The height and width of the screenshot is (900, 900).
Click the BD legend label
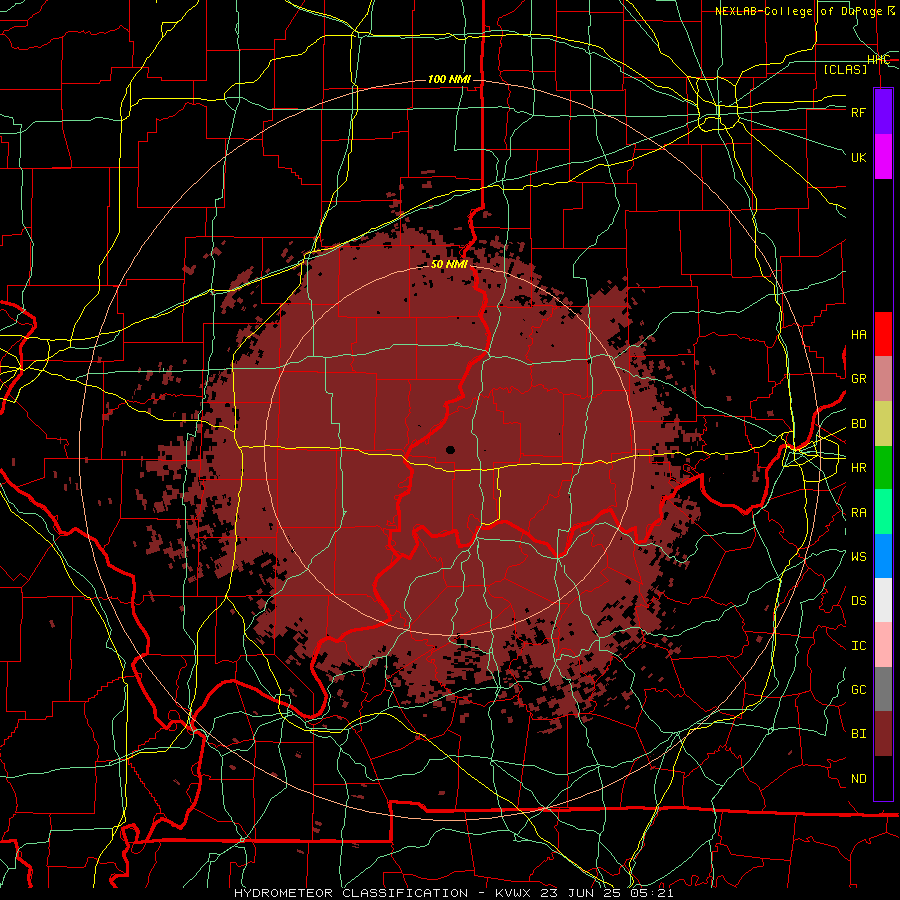(858, 424)
